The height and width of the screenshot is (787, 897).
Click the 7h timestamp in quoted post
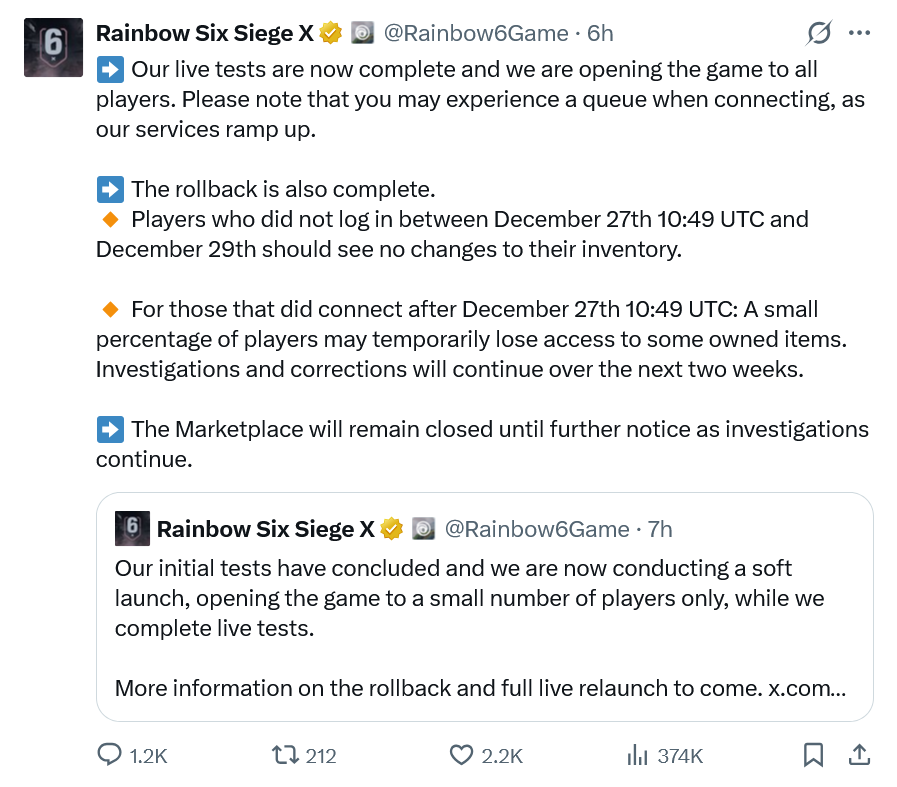660,529
